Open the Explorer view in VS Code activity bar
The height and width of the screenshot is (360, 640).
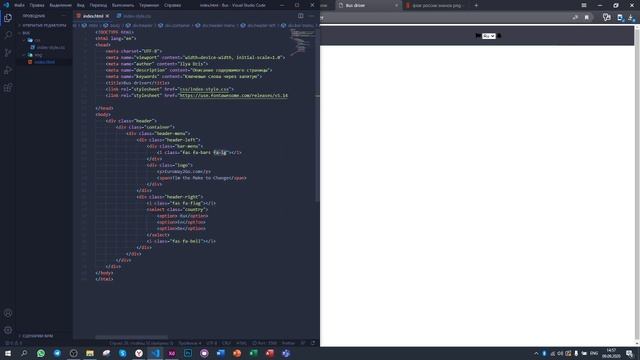pos(8,18)
